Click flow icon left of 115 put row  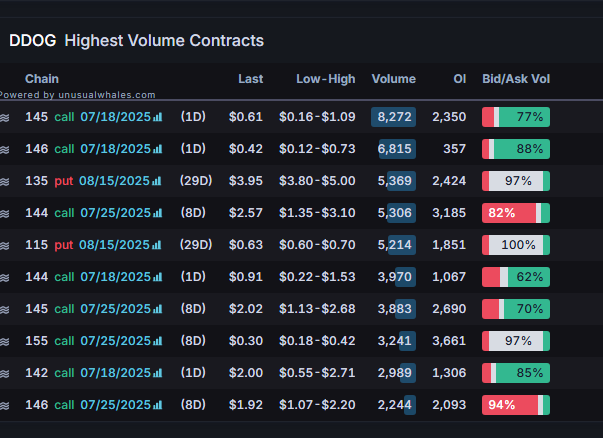pos(5,245)
